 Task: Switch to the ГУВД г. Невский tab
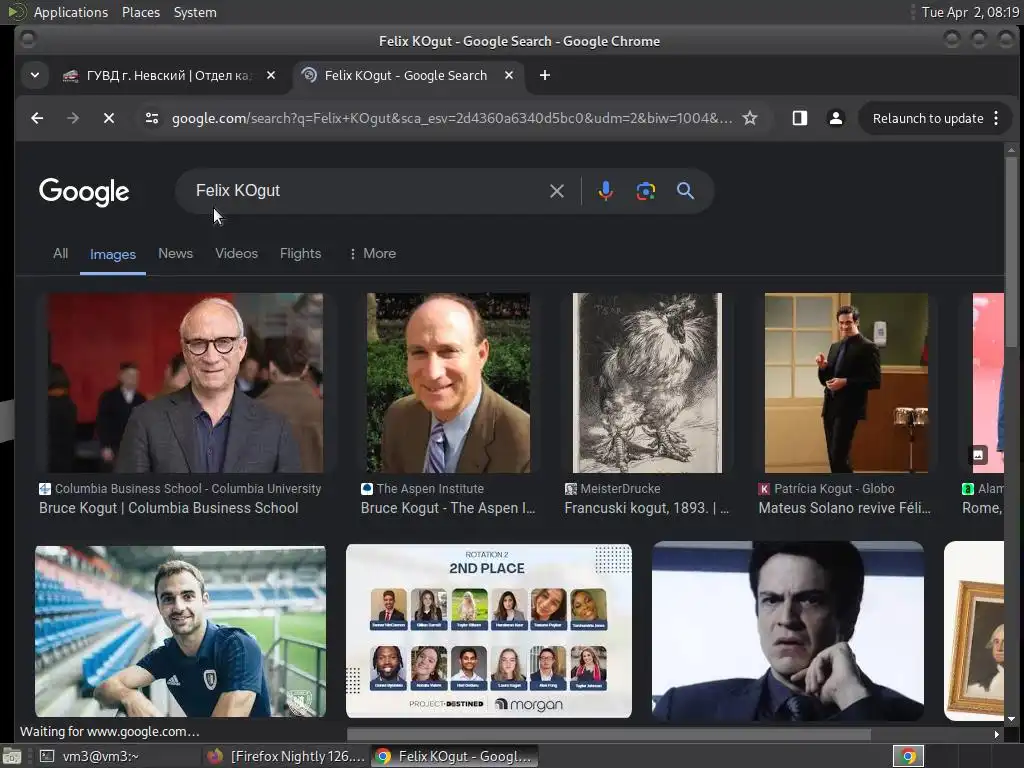click(x=168, y=75)
